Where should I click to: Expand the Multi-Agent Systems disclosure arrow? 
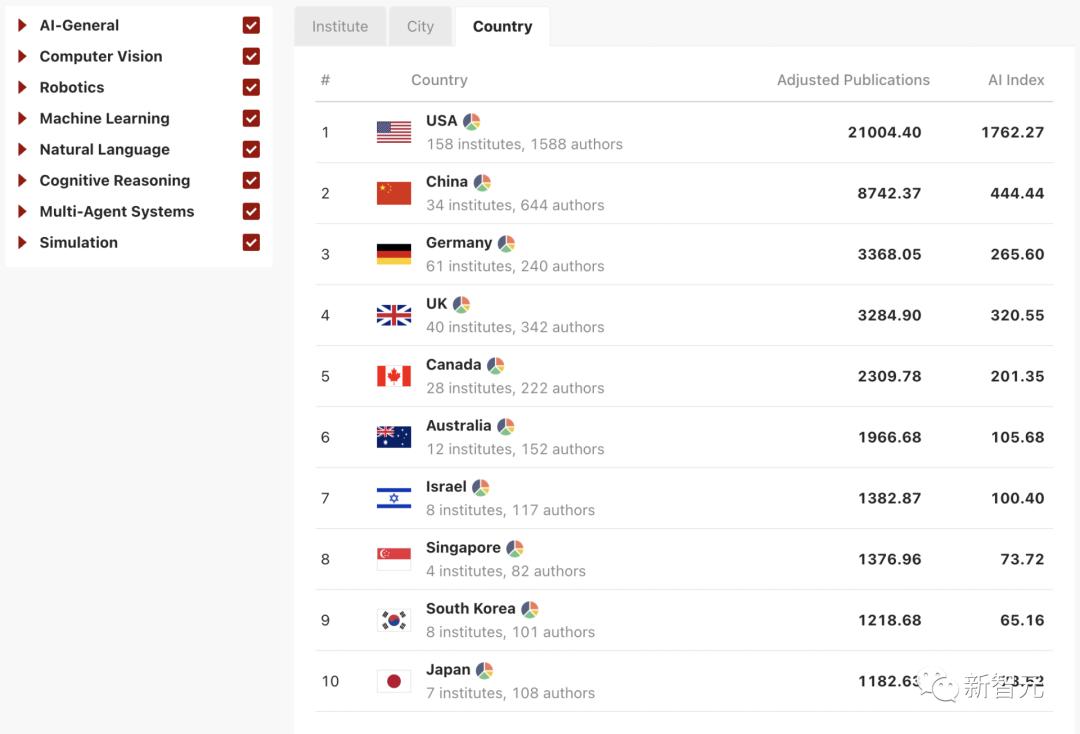pos(23,212)
